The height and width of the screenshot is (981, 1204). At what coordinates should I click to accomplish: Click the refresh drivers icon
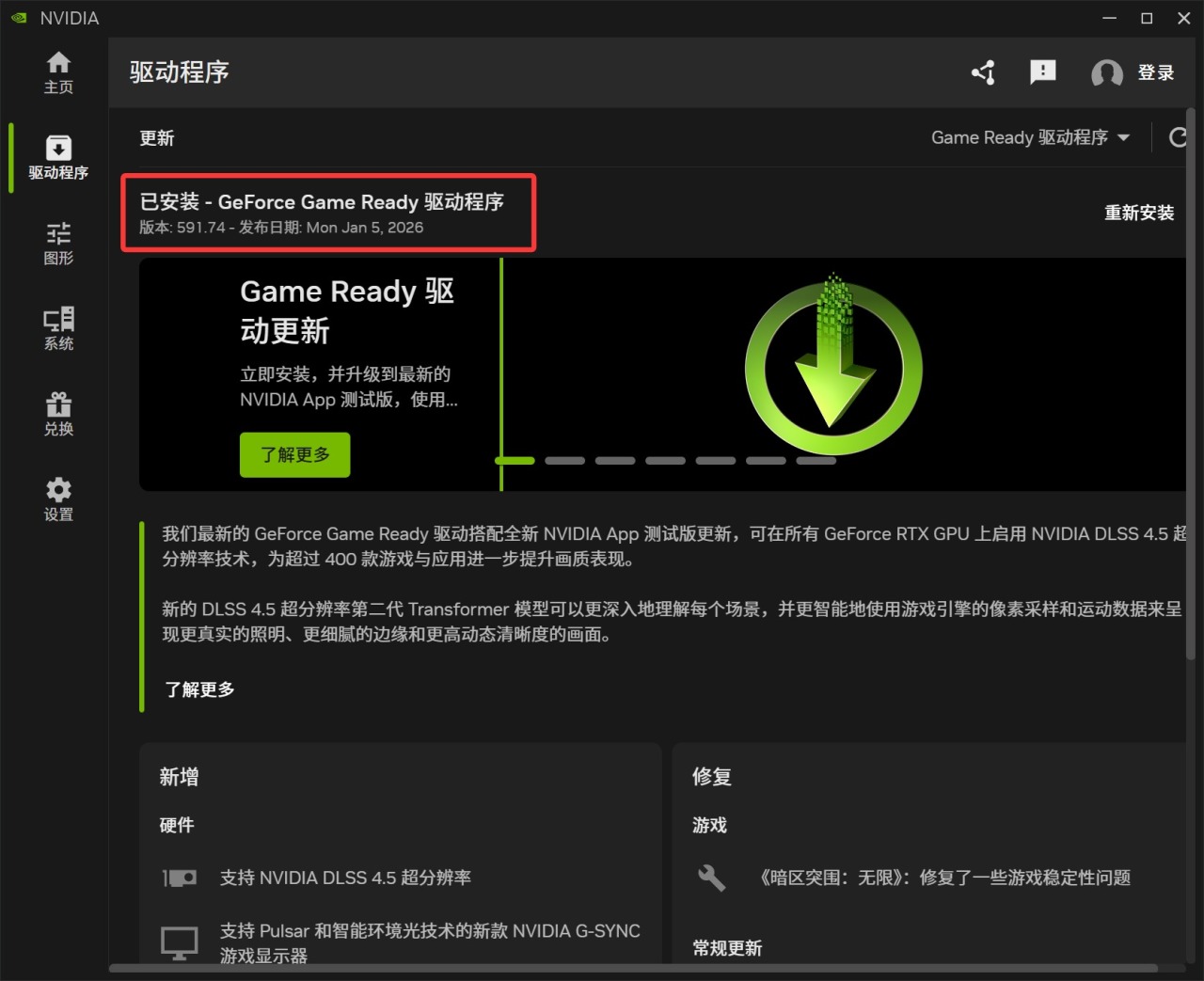click(1177, 138)
